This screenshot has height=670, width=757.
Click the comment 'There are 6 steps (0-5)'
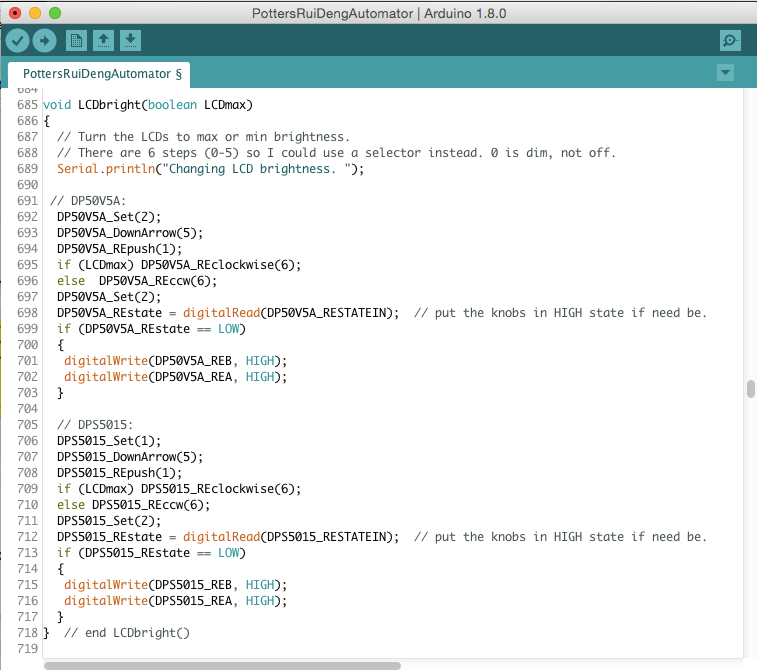point(336,153)
